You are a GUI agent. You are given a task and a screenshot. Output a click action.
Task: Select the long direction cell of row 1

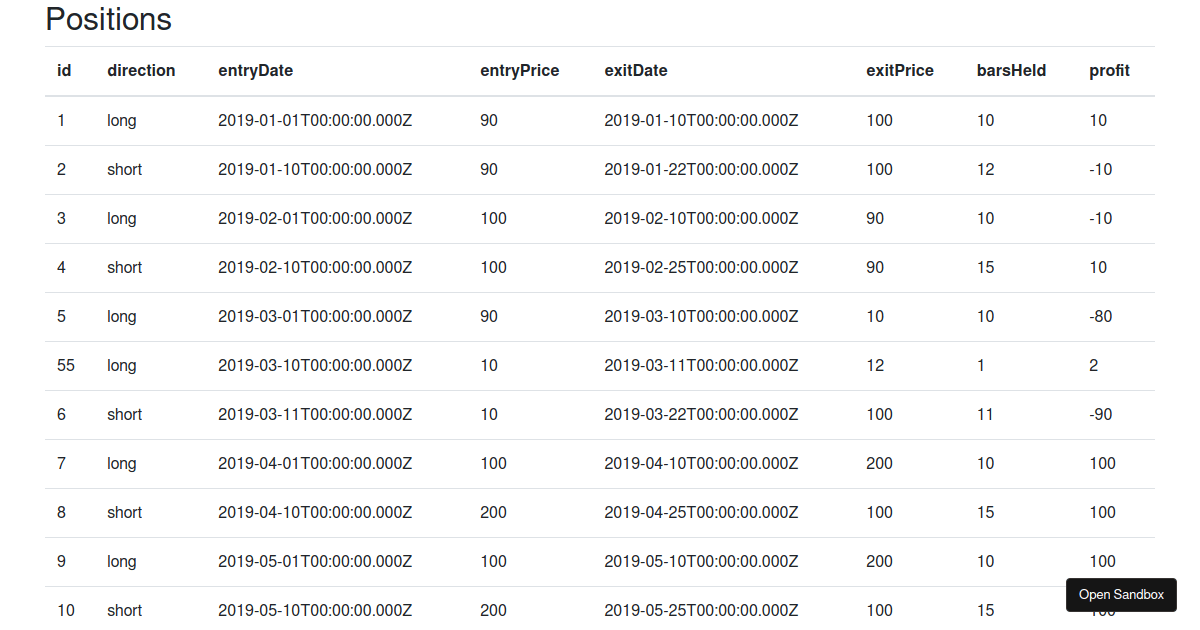(121, 120)
